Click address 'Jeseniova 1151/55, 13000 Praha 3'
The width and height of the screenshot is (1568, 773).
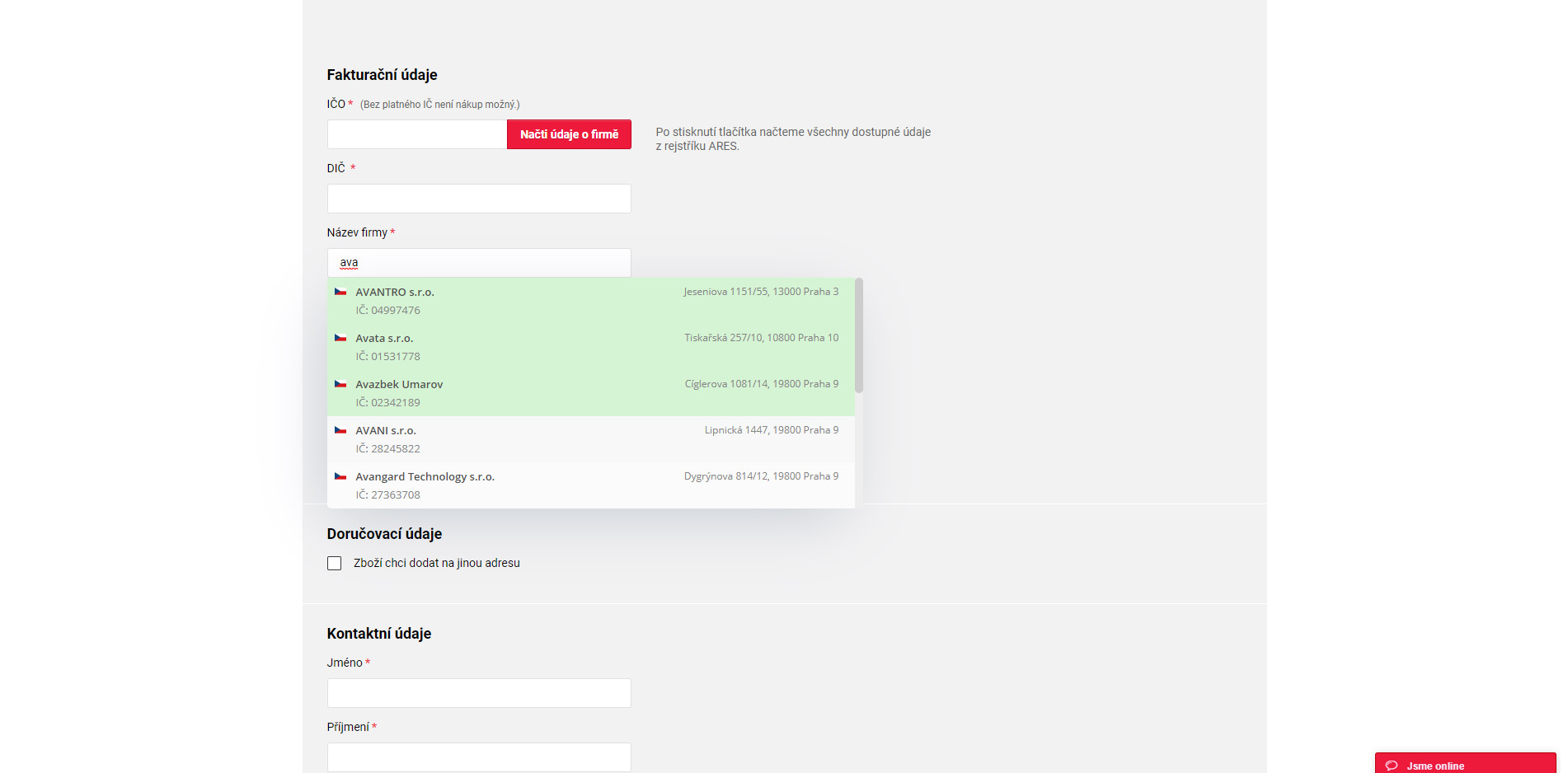(x=761, y=292)
